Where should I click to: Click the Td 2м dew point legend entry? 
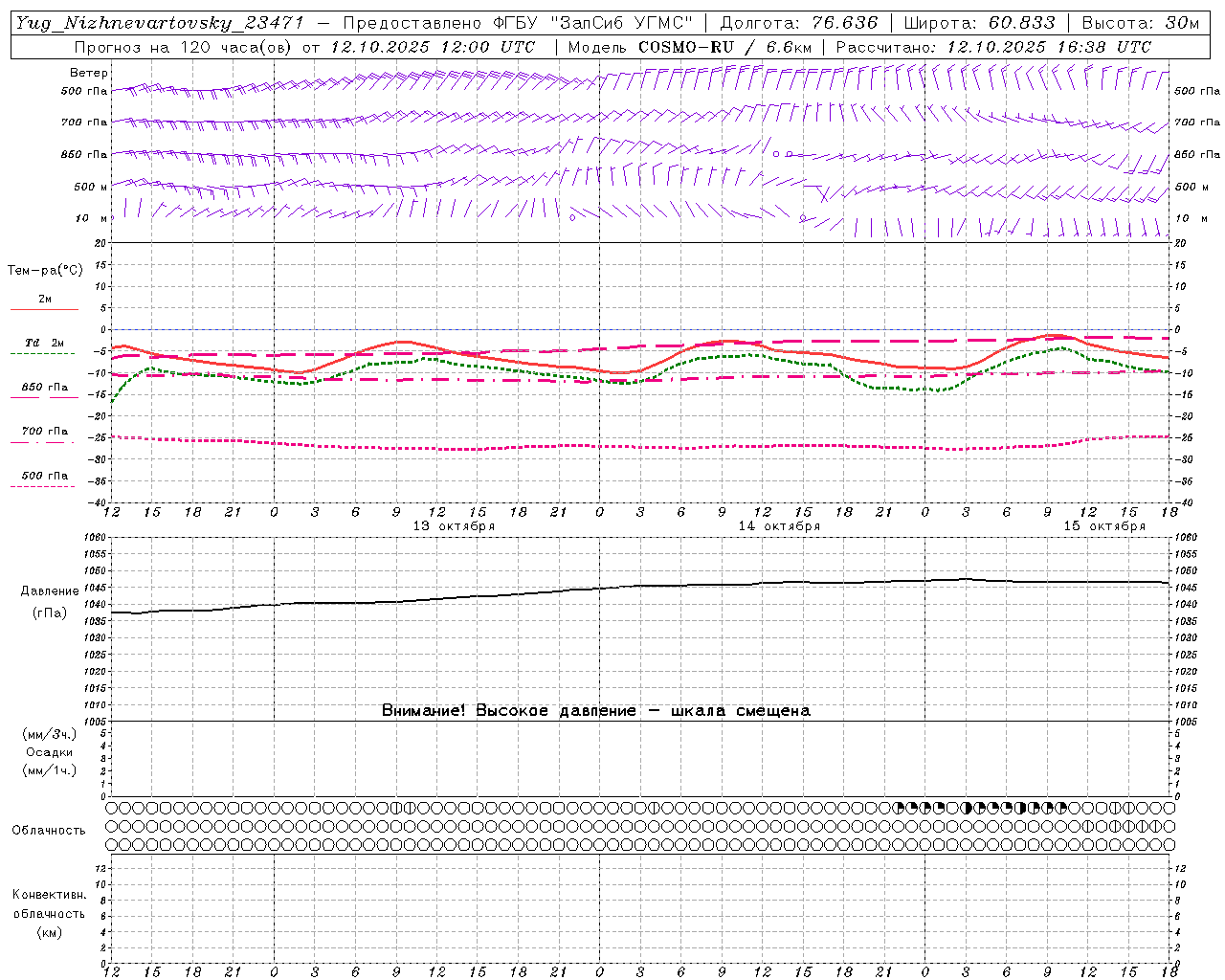coord(45,343)
